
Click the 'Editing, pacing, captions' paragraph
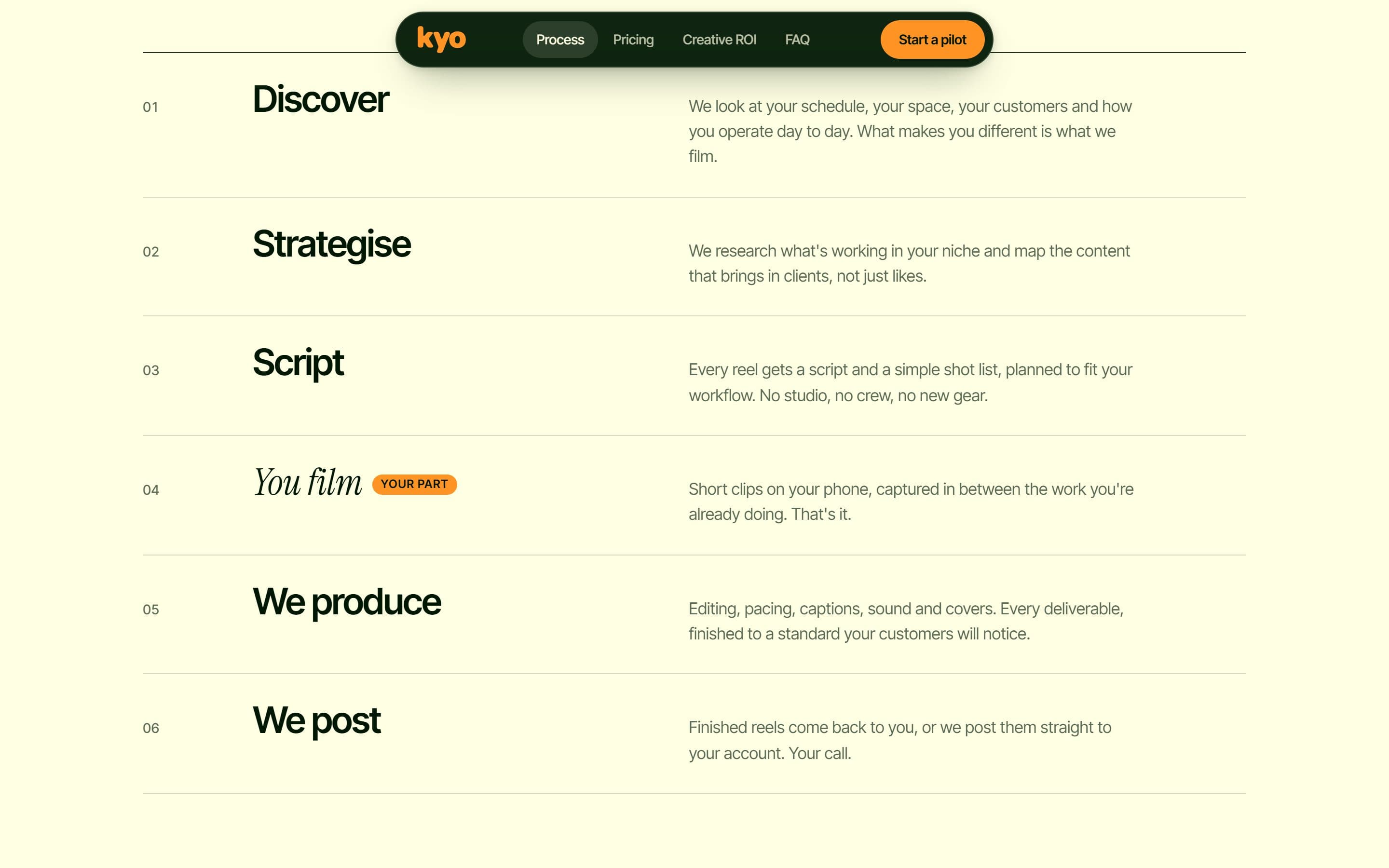pos(906,621)
